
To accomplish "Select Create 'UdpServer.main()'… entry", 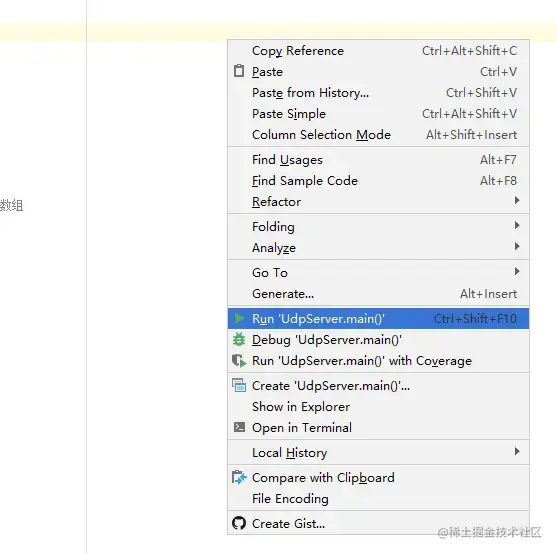I will pos(378,386).
